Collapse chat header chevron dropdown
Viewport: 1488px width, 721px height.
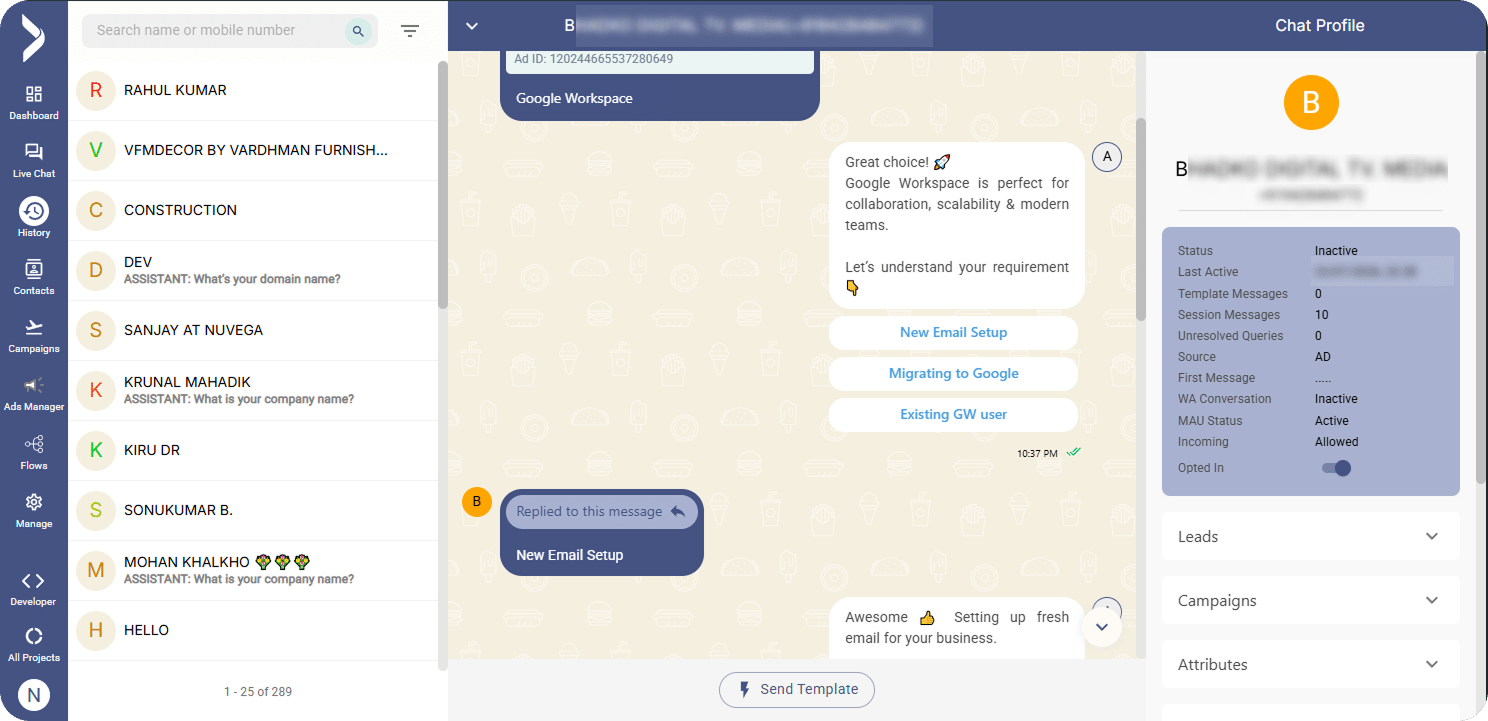[472, 26]
